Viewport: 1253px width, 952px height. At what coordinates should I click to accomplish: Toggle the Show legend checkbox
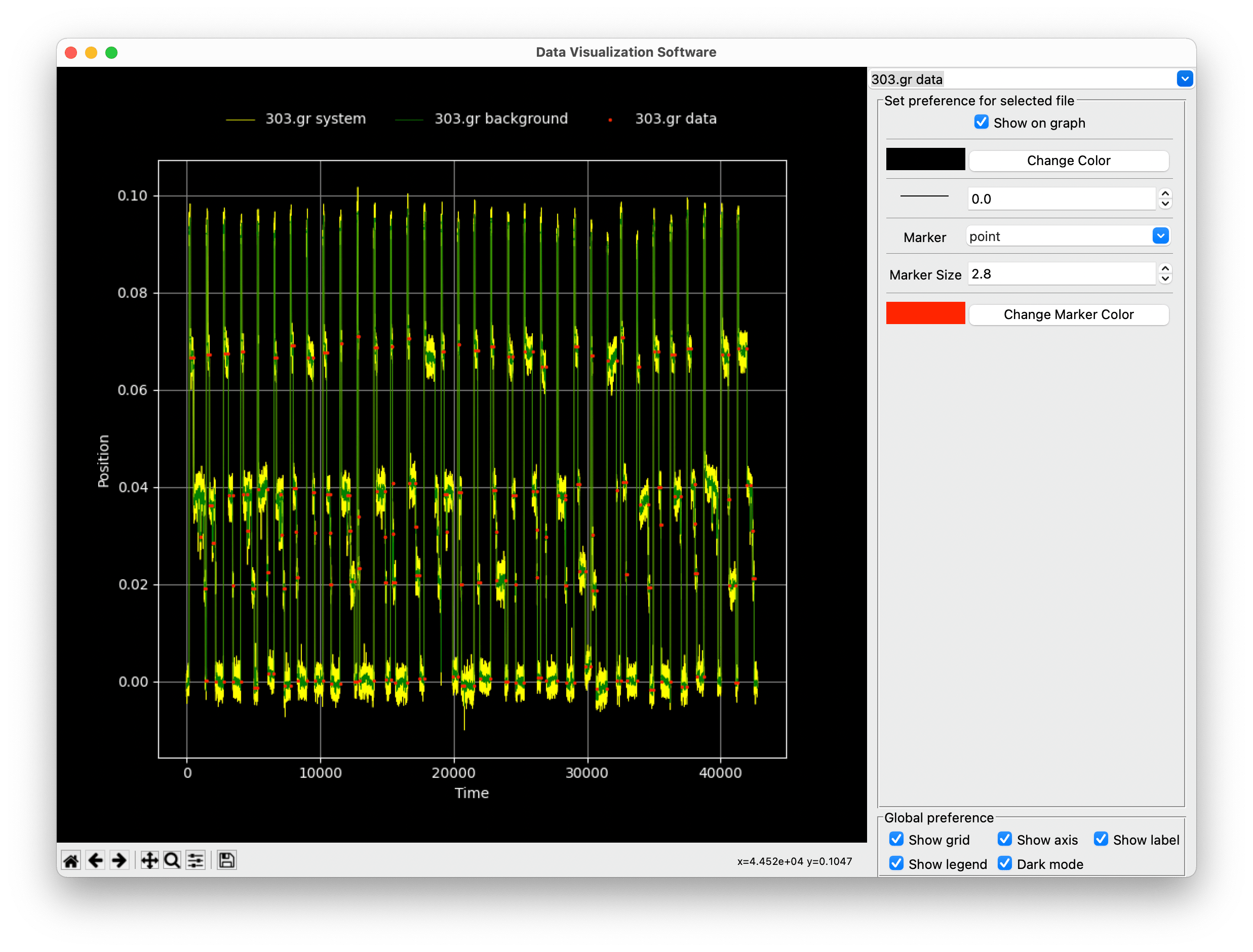(x=896, y=863)
